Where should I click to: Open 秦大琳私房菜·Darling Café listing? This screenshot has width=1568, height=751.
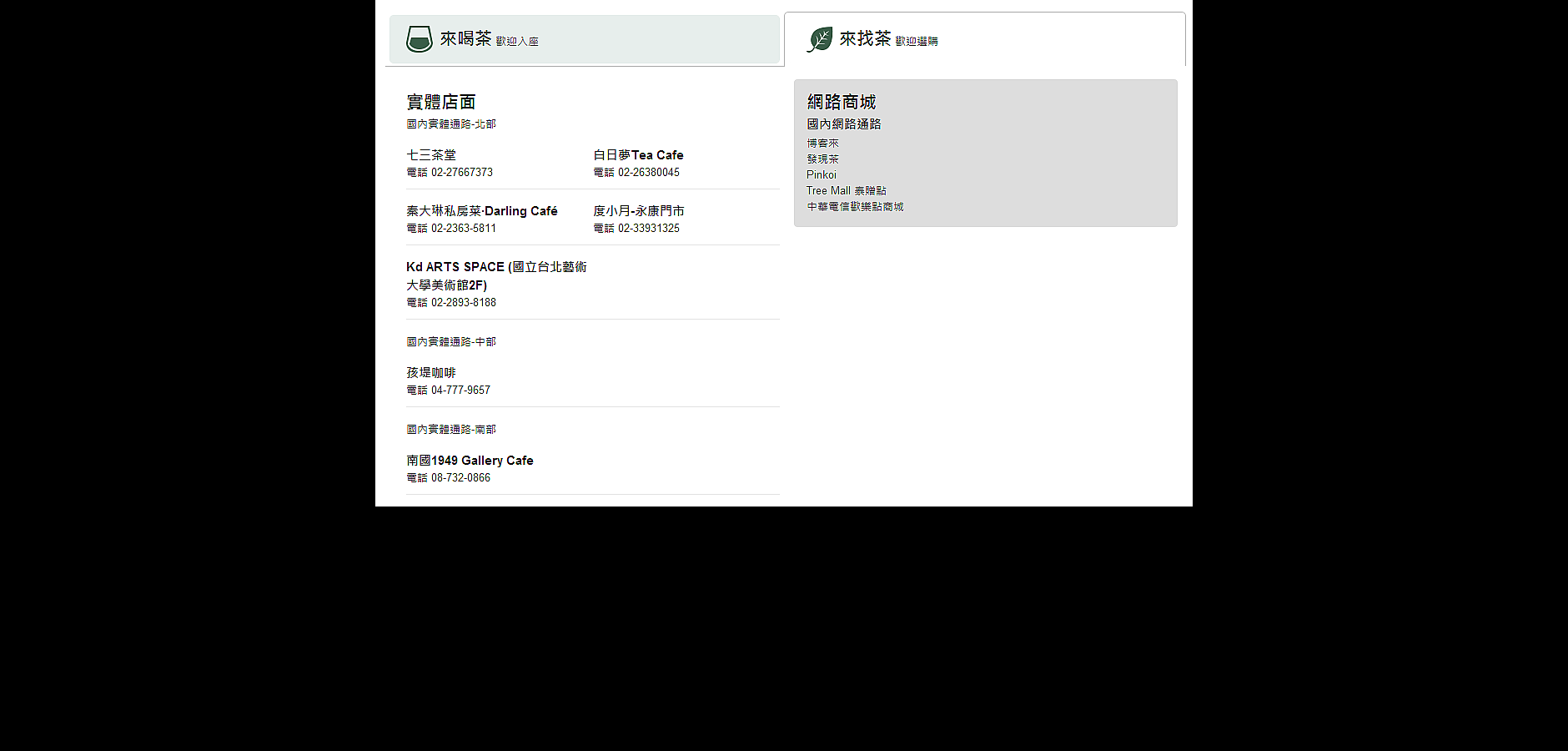481,211
